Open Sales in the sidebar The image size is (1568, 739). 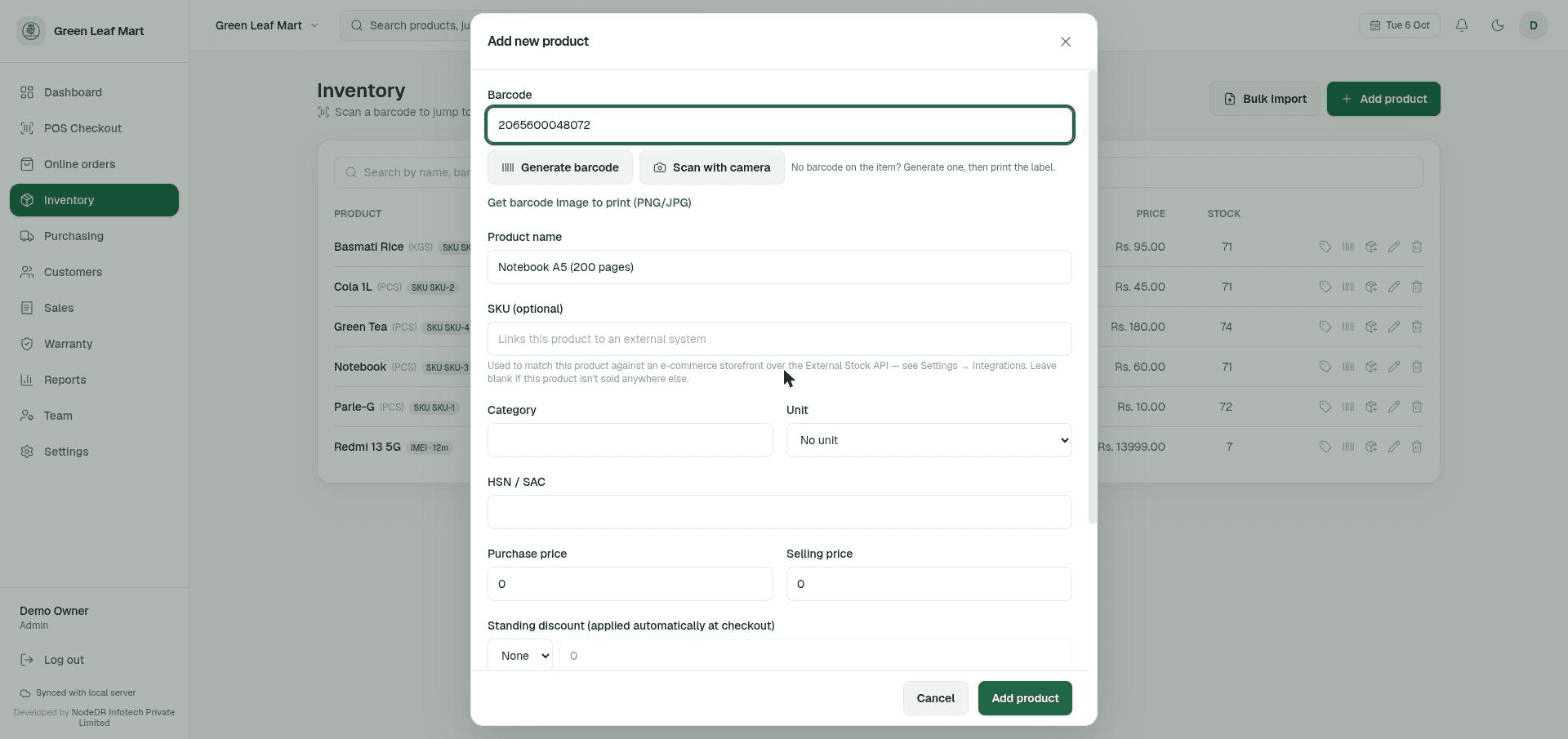[94, 308]
